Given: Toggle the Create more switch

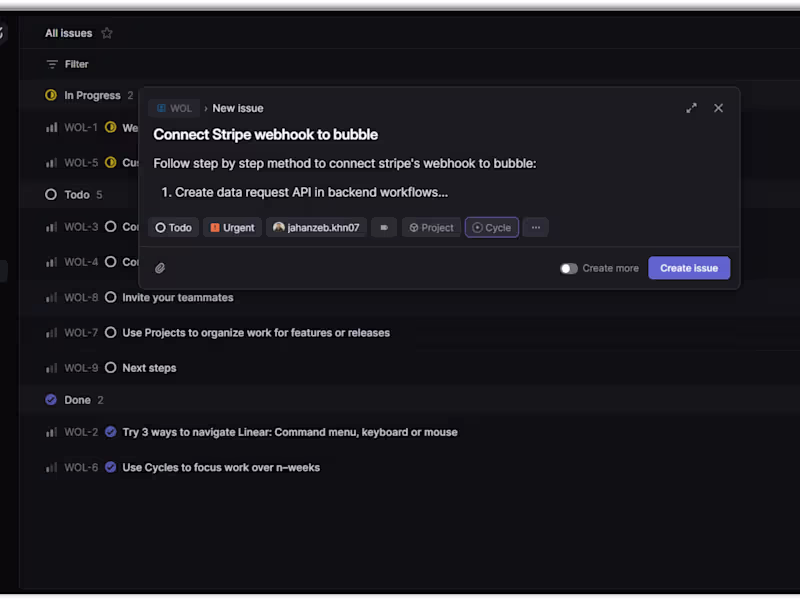Looking at the screenshot, I should [x=569, y=268].
